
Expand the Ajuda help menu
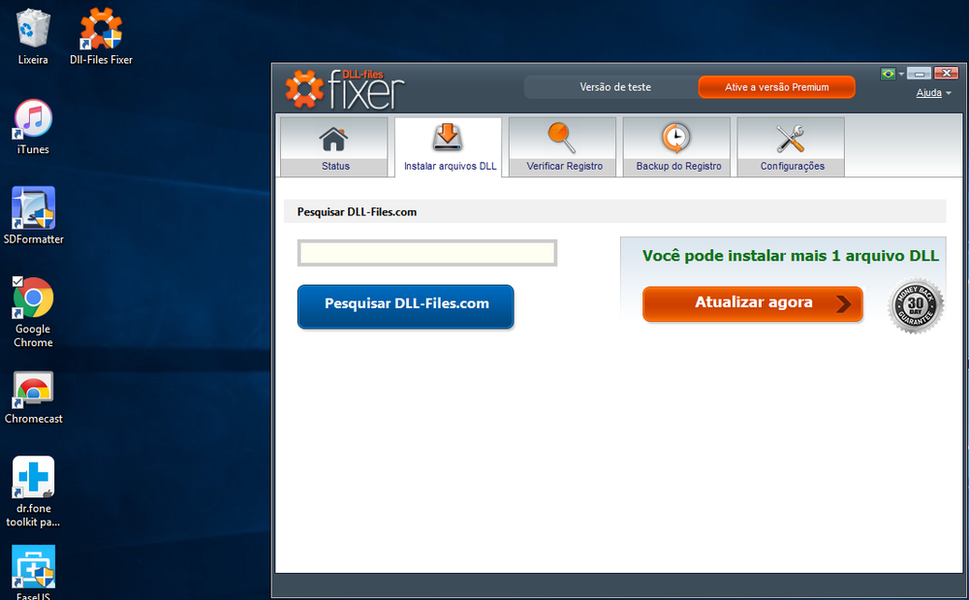coord(933,93)
